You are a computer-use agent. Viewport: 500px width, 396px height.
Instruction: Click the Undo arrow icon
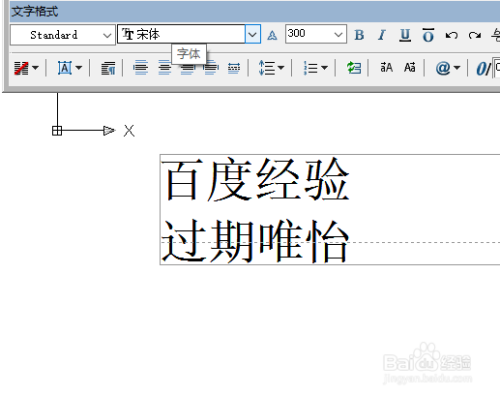pos(452,35)
